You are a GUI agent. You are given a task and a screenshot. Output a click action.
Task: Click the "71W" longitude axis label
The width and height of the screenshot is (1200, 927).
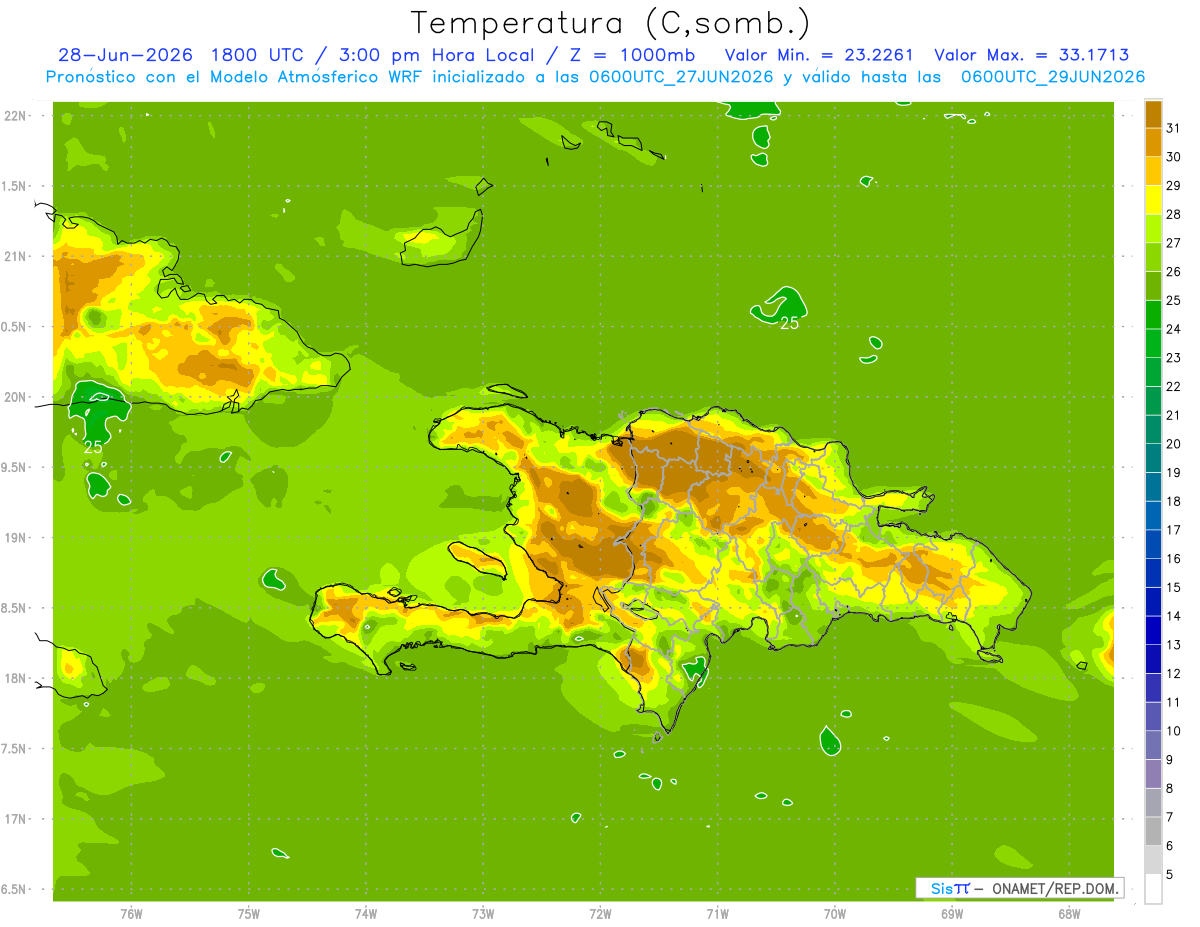pyautogui.click(x=717, y=914)
